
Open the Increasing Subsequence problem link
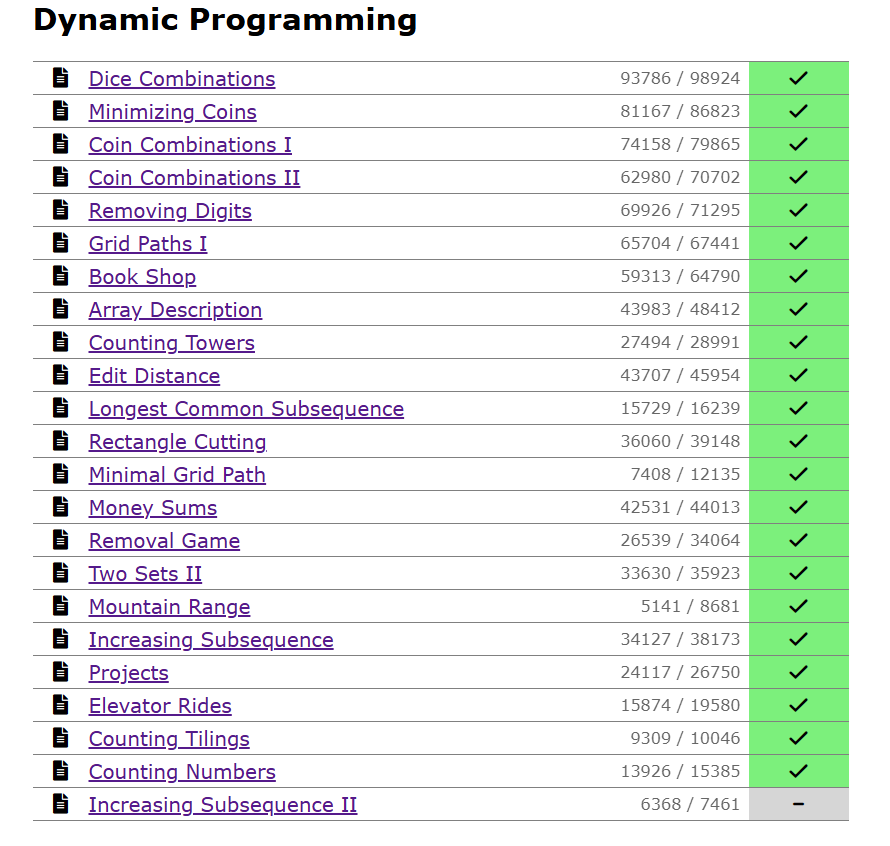pyautogui.click(x=211, y=639)
